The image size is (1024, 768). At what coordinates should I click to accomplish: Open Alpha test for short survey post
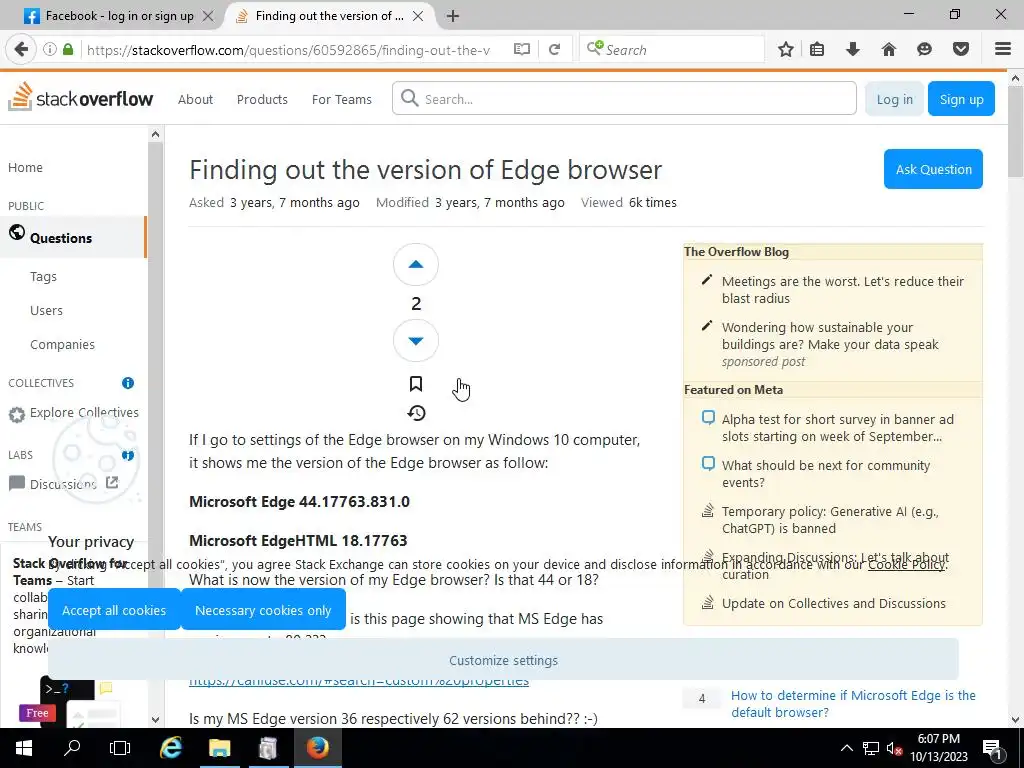(x=837, y=428)
